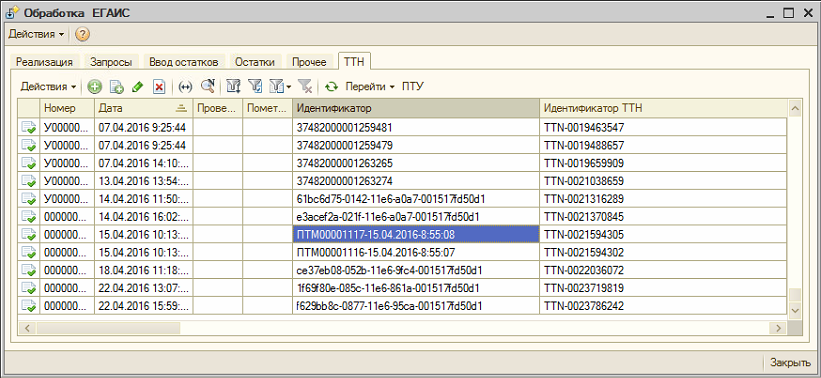Click document icon of row TTN-0021594305
This screenshot has height=378, width=821.
pyautogui.click(x=28, y=235)
